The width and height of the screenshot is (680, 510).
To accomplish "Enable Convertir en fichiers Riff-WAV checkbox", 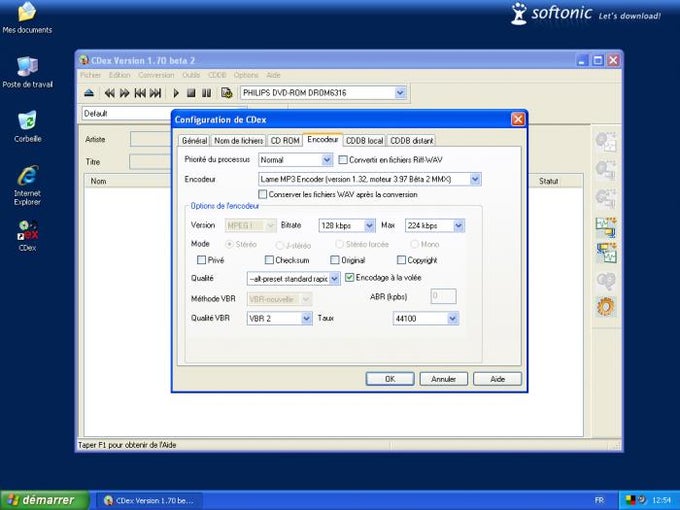I will coord(343,160).
